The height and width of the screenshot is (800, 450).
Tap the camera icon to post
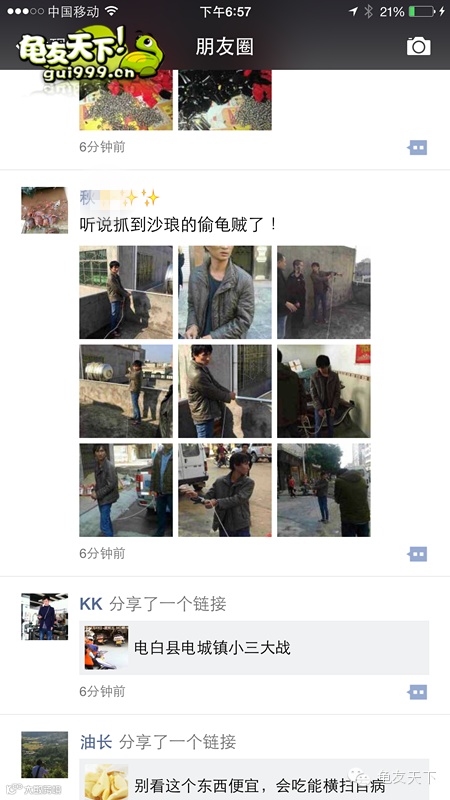[418, 46]
